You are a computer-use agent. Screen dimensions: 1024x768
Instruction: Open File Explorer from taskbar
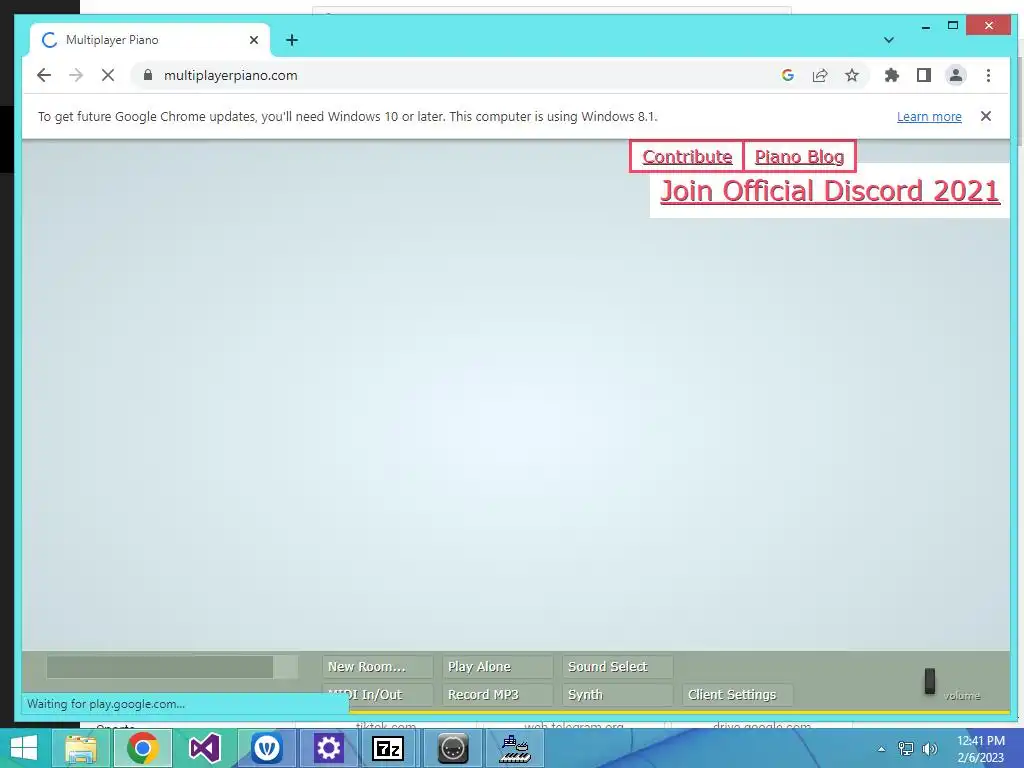[x=81, y=748]
